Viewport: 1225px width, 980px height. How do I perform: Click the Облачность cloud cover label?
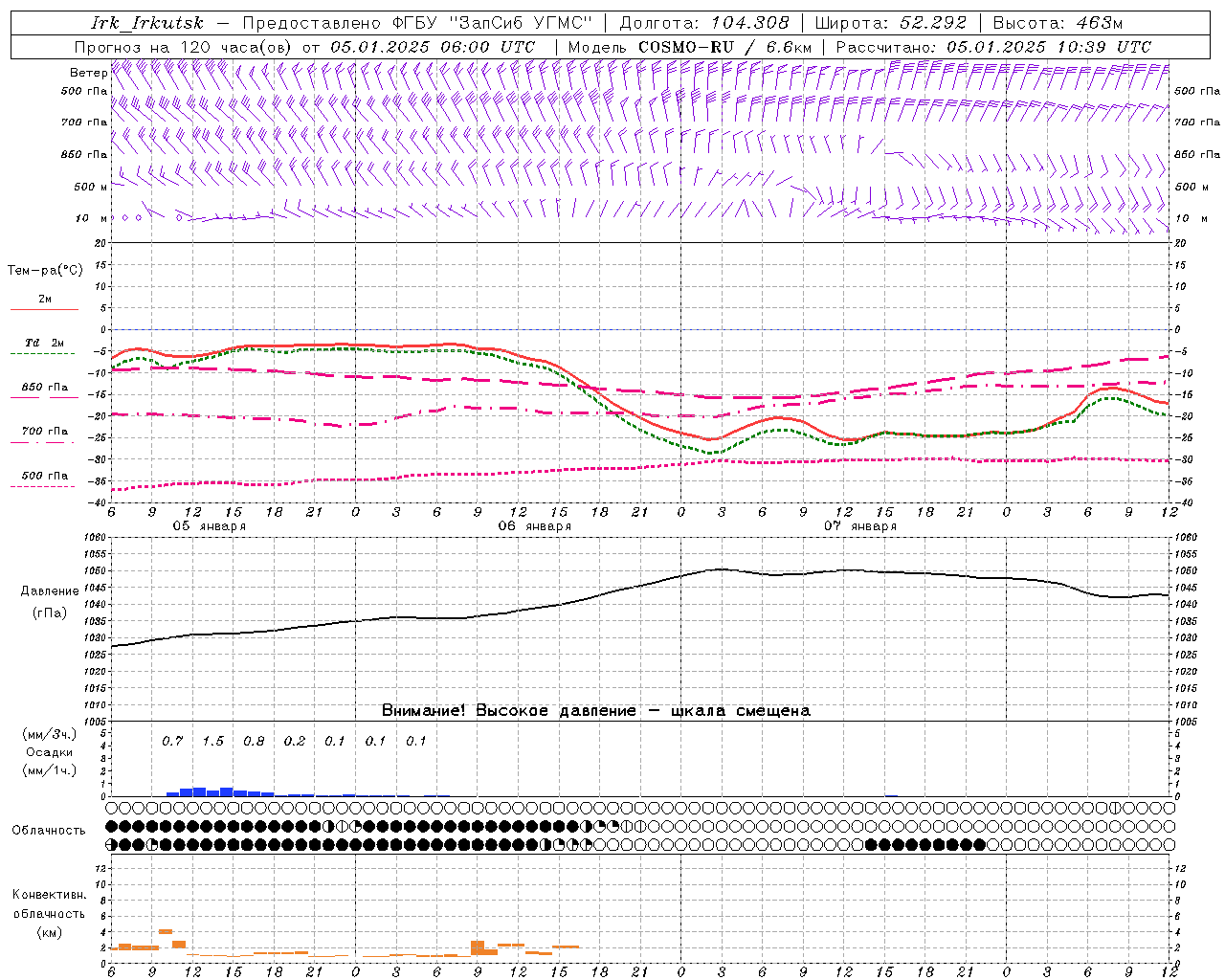[49, 831]
